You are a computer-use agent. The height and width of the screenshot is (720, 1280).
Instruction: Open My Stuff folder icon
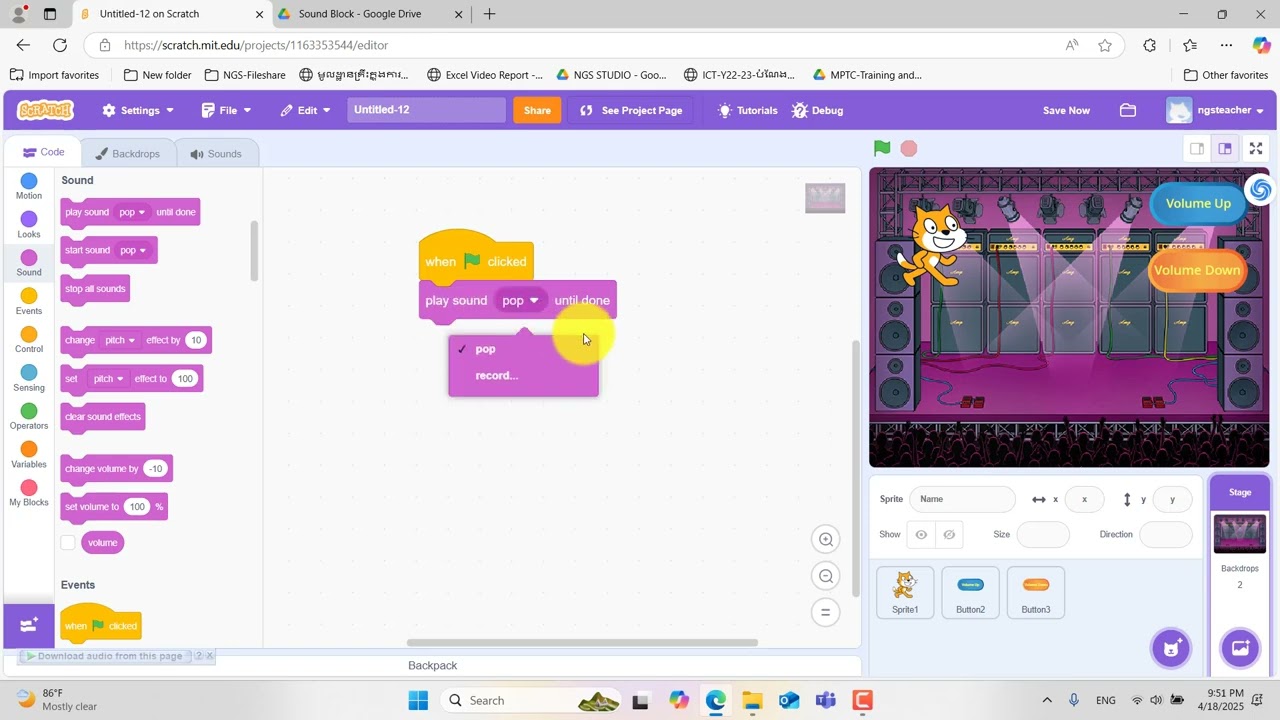pyautogui.click(x=1128, y=110)
